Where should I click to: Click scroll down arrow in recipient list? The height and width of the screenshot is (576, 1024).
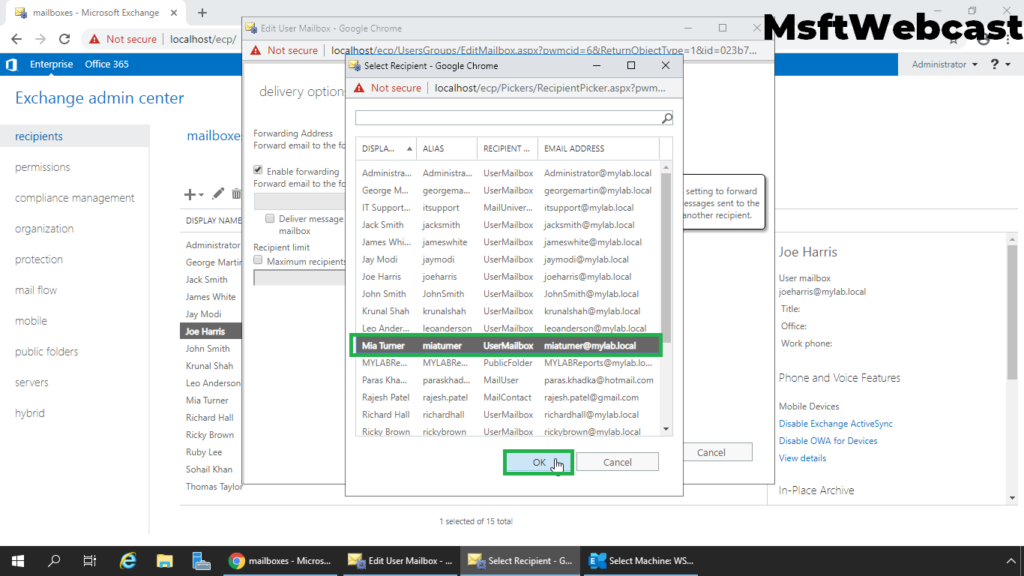(x=665, y=429)
